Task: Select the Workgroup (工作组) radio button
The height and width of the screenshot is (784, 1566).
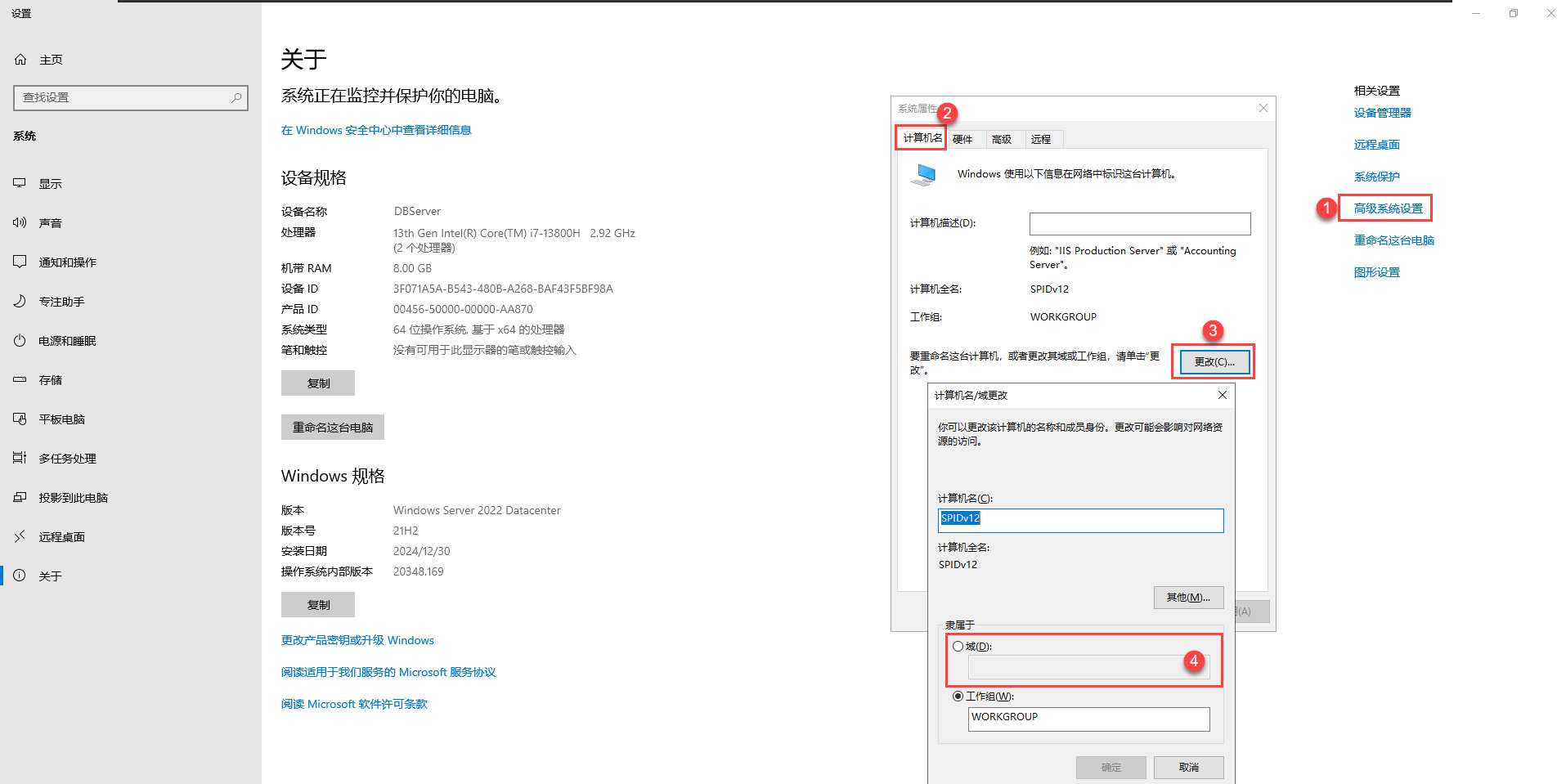Action: 958,697
